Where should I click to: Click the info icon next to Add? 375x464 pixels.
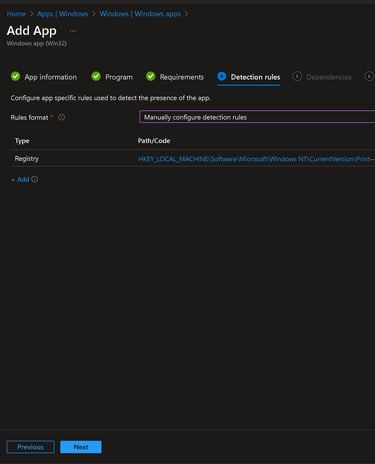(x=35, y=179)
